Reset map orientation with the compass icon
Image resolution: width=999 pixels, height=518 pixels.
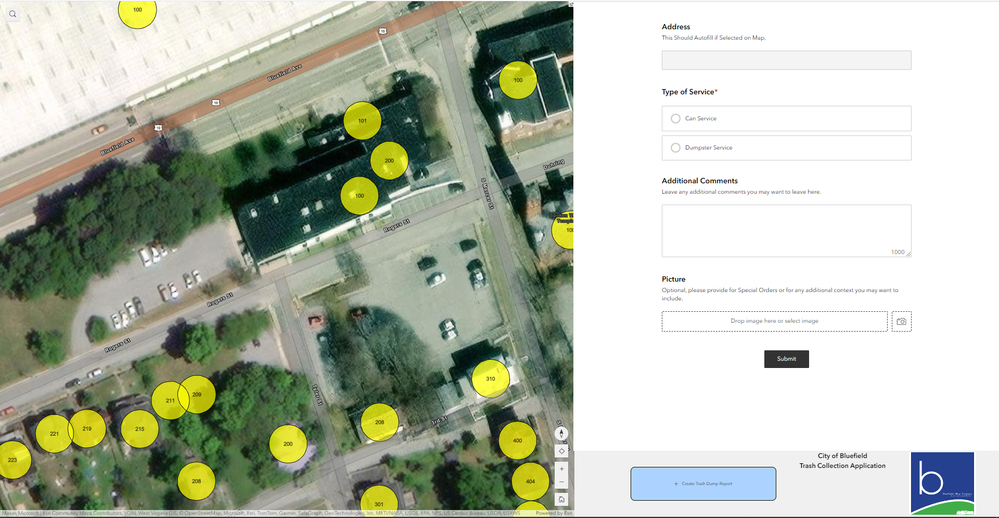[561, 433]
